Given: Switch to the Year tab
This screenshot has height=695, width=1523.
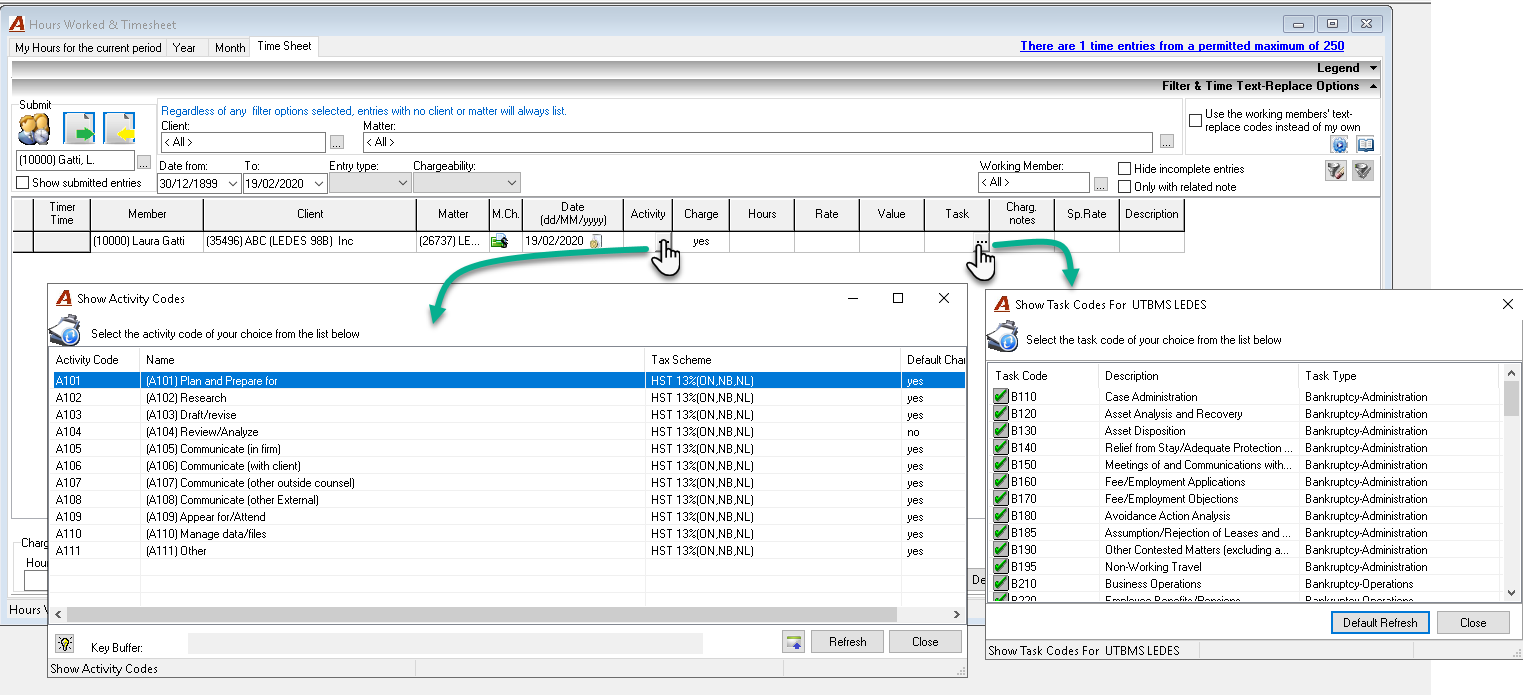Looking at the screenshot, I should pyautogui.click(x=184, y=48).
